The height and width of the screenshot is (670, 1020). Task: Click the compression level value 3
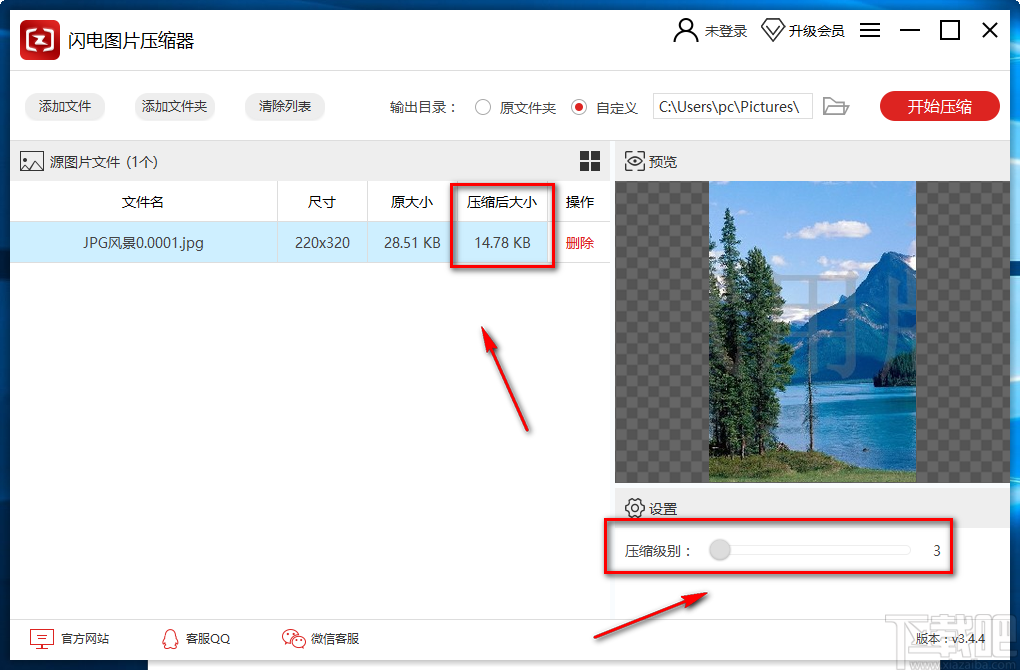pos(937,551)
